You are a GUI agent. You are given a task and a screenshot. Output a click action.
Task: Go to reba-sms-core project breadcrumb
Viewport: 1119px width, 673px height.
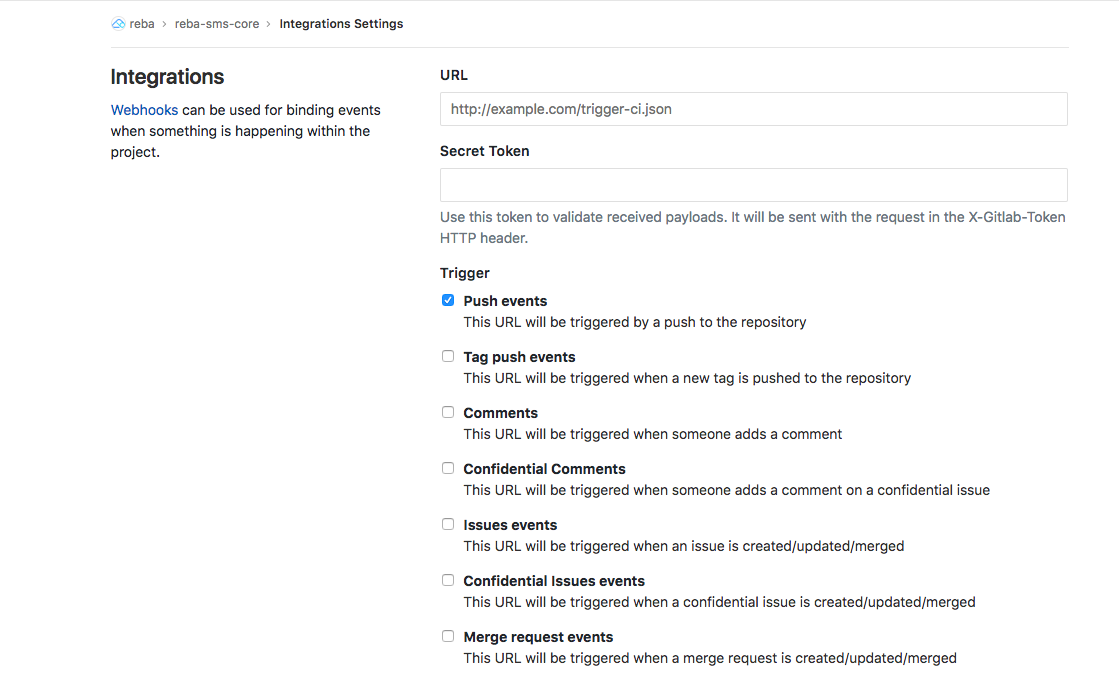coord(216,24)
